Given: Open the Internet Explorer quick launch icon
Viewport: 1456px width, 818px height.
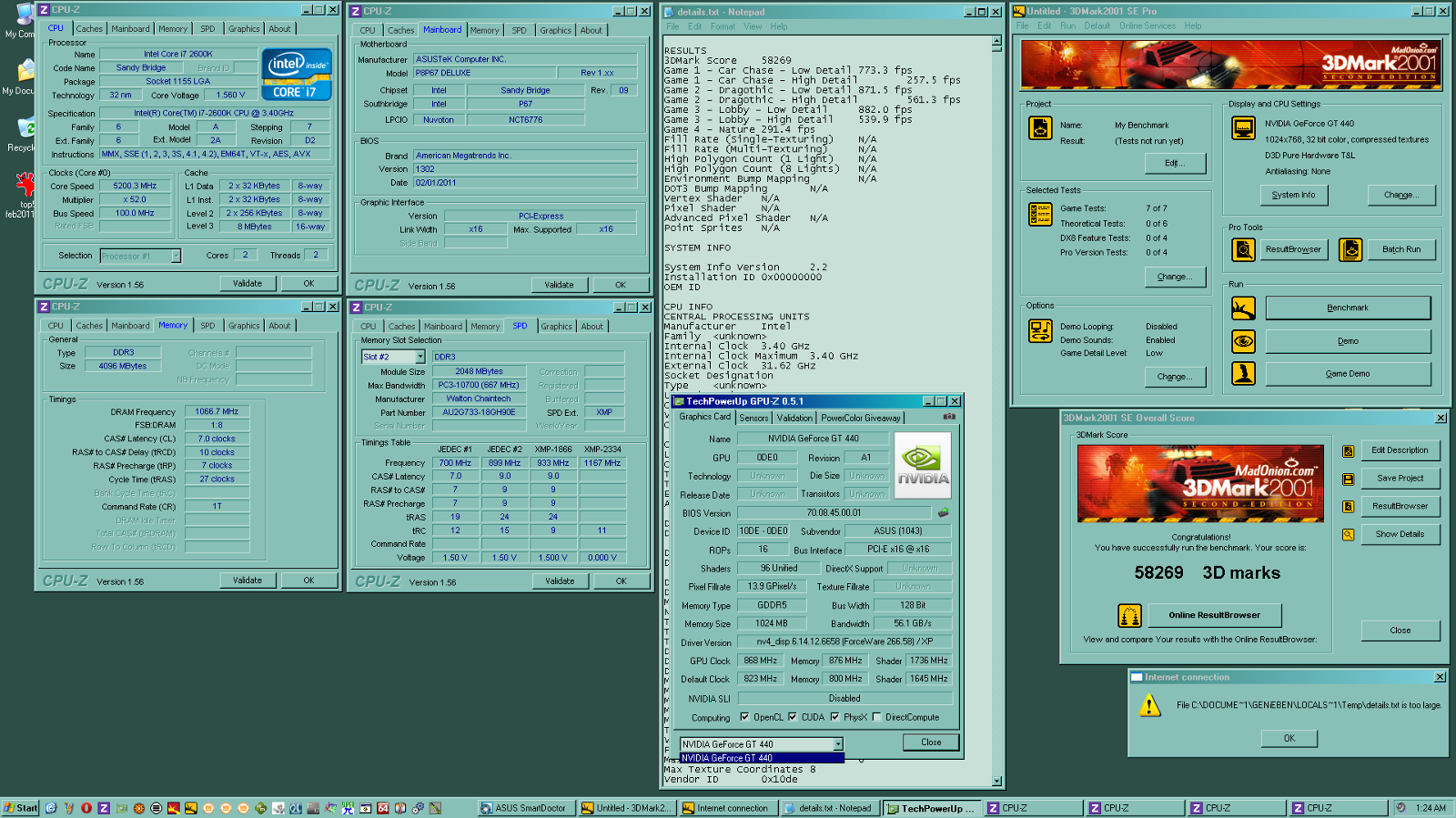Looking at the screenshot, I should click(51, 808).
